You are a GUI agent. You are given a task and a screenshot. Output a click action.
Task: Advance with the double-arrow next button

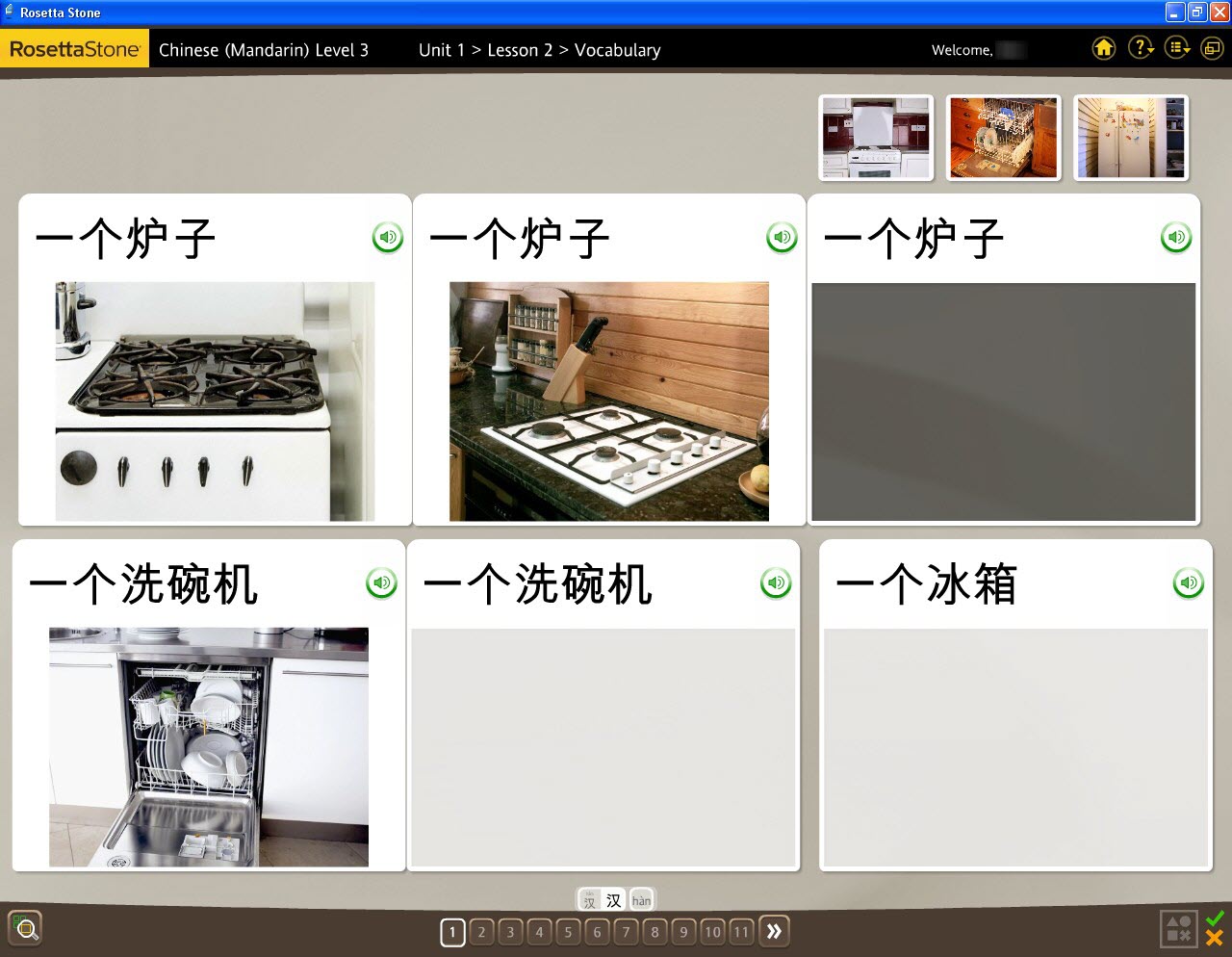pyautogui.click(x=774, y=931)
